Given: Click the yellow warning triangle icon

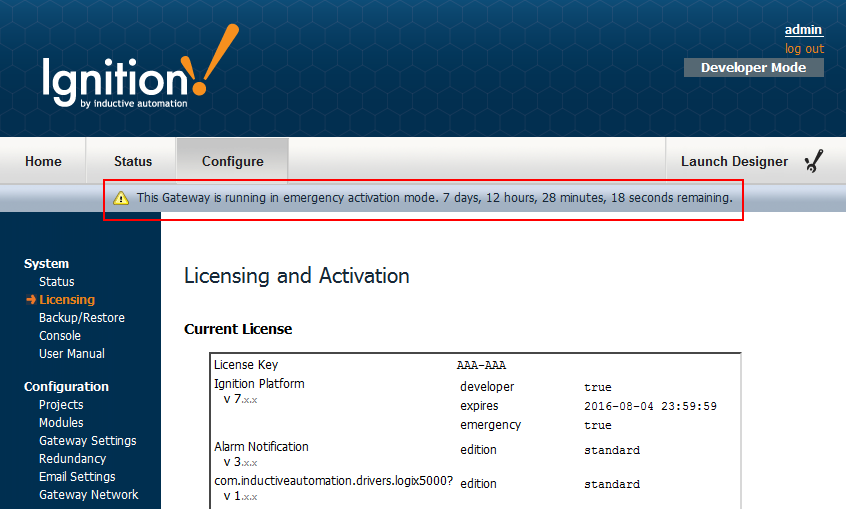Looking at the screenshot, I should (121, 198).
